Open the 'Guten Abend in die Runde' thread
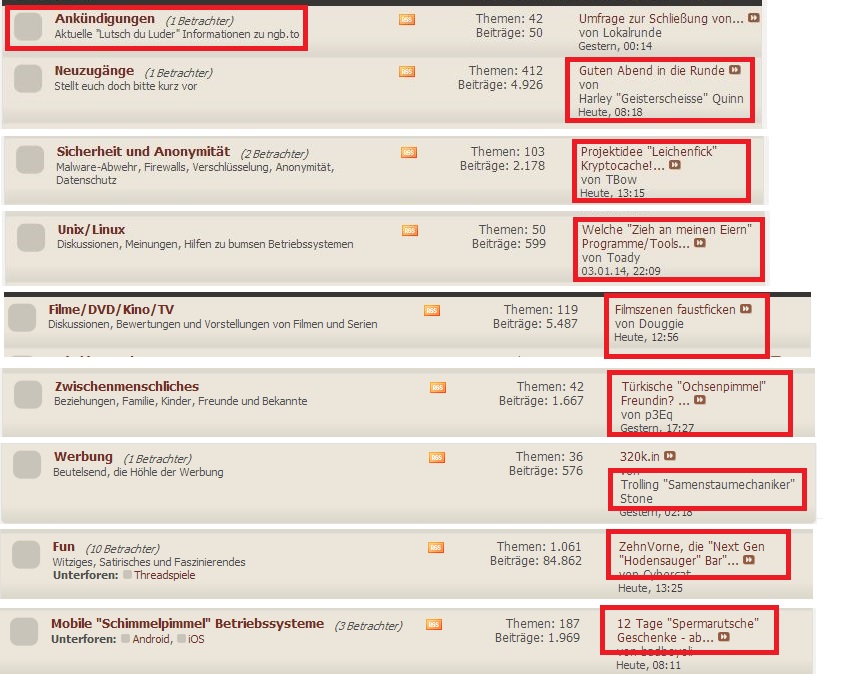This screenshot has height=674, width=858. (x=652, y=71)
